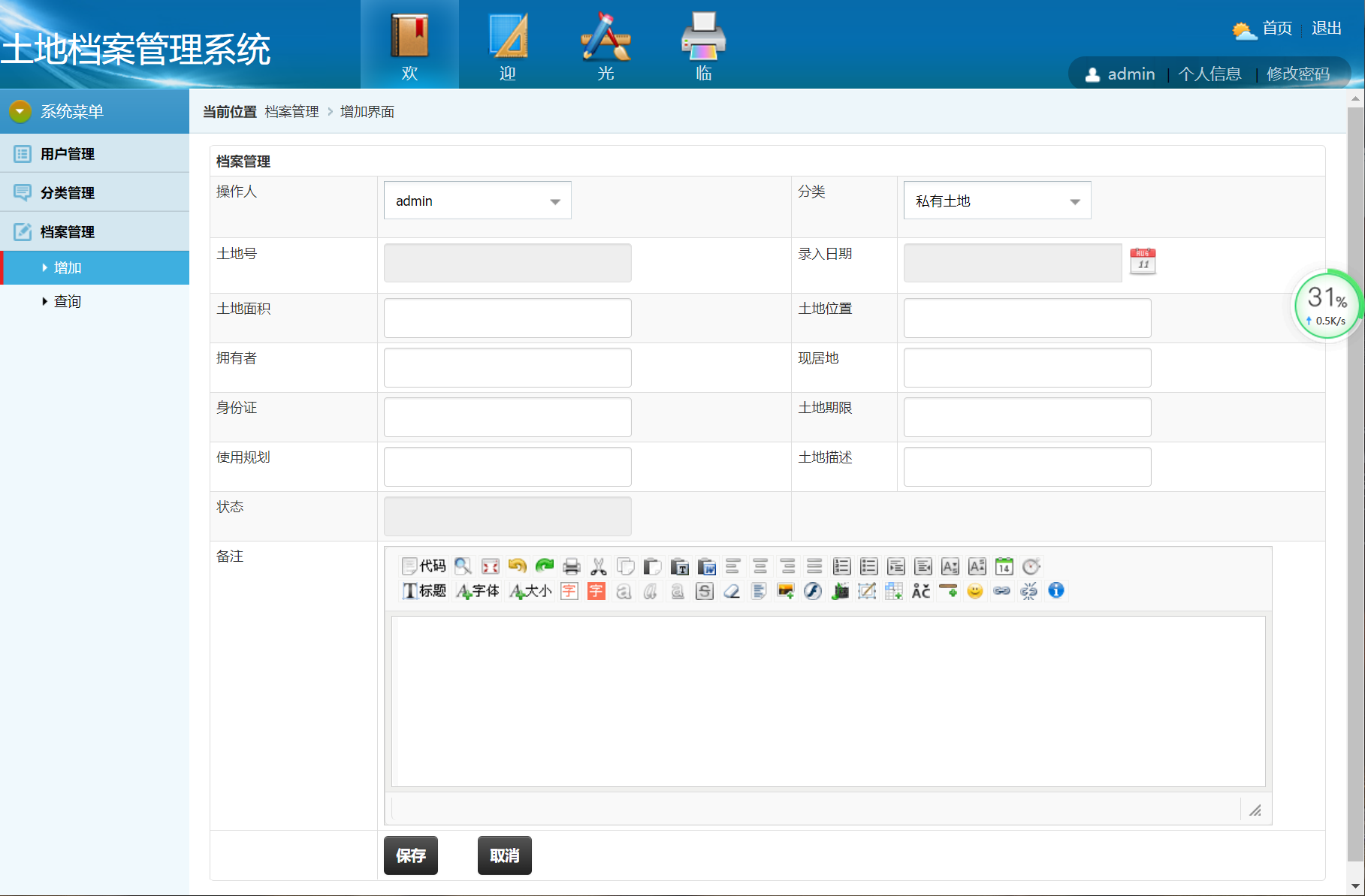Open the 操作人 admin dropdown

tap(477, 201)
